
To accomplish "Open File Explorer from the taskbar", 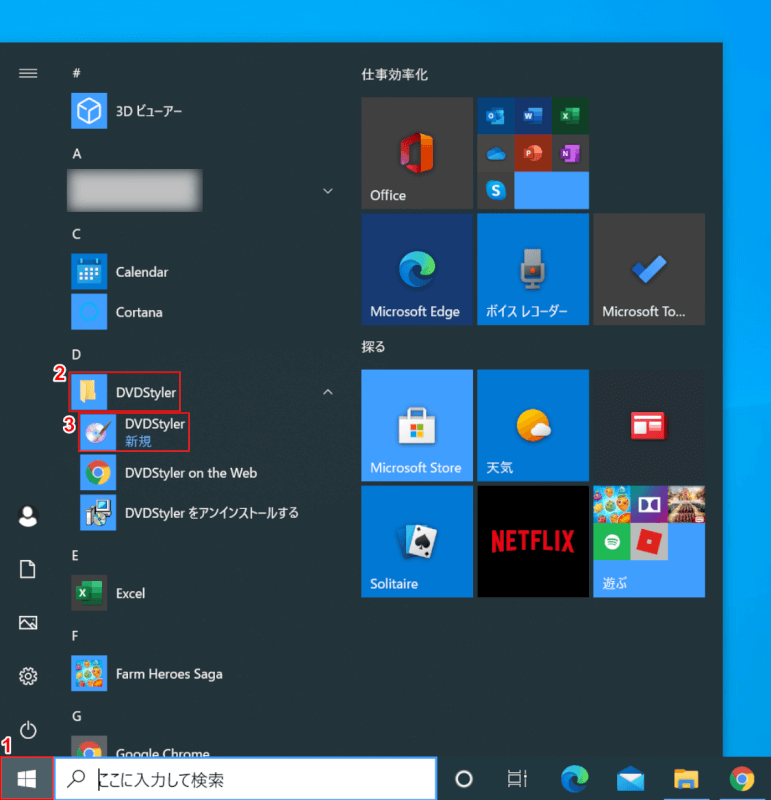I will pos(686,779).
